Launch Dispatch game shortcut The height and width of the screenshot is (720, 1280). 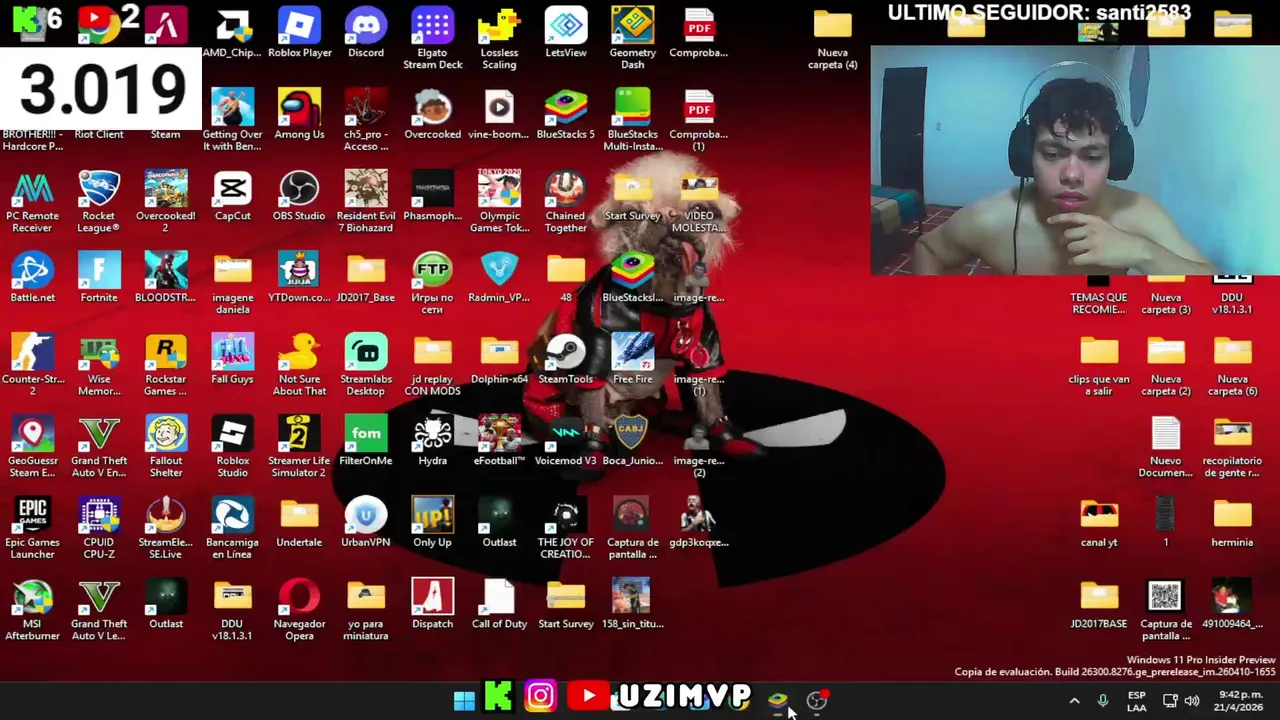tap(432, 605)
